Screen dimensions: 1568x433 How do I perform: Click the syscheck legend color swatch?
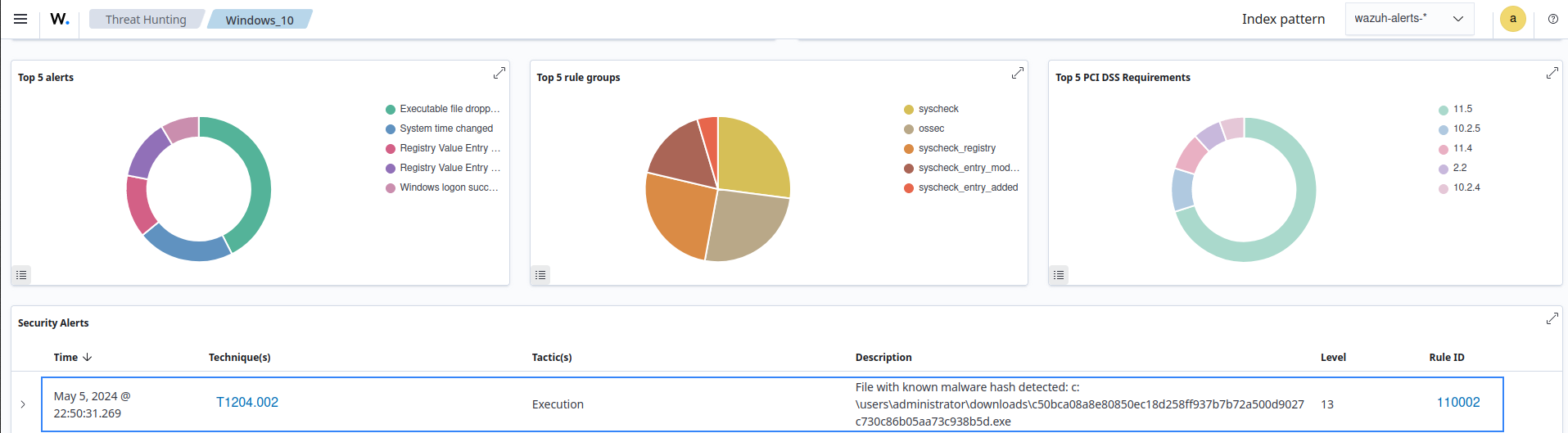909,110
